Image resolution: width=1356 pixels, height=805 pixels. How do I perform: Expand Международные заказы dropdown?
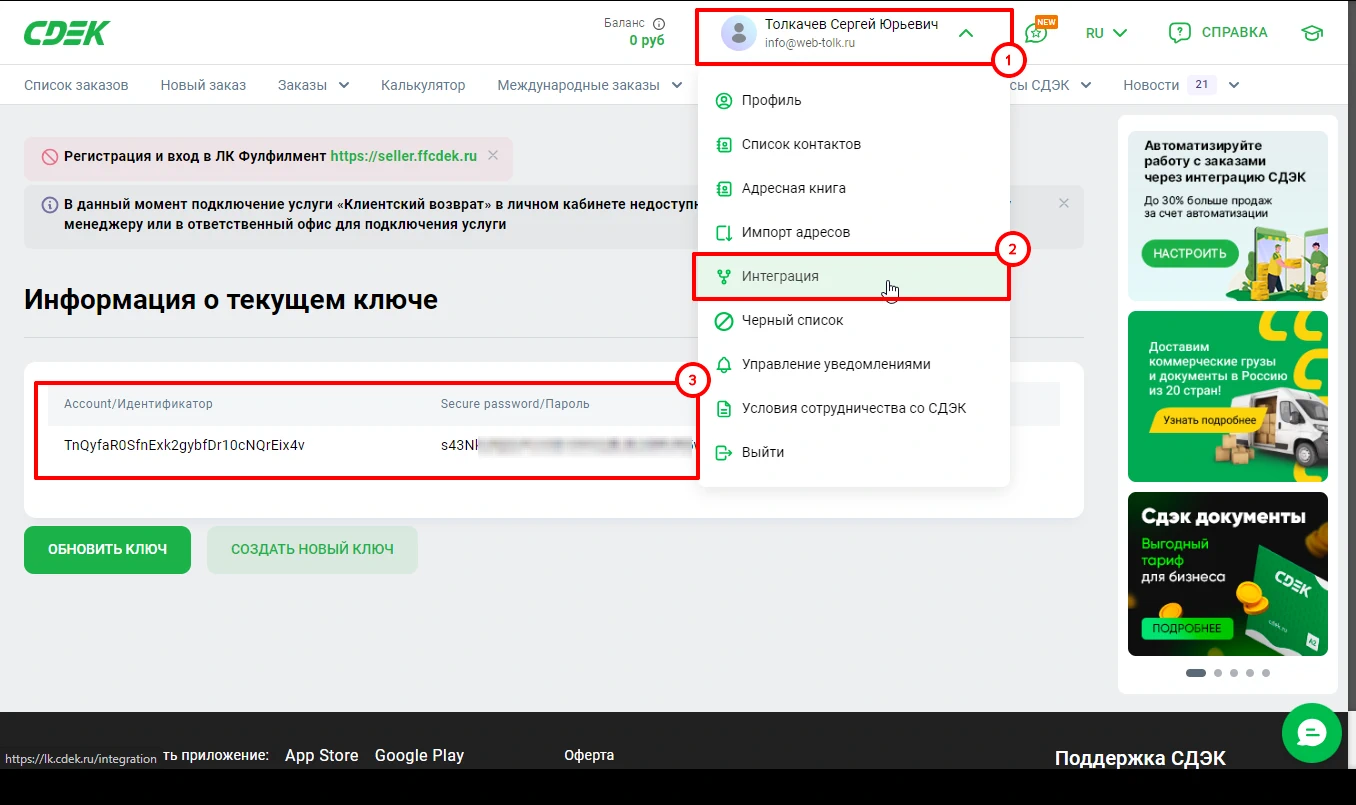click(590, 85)
